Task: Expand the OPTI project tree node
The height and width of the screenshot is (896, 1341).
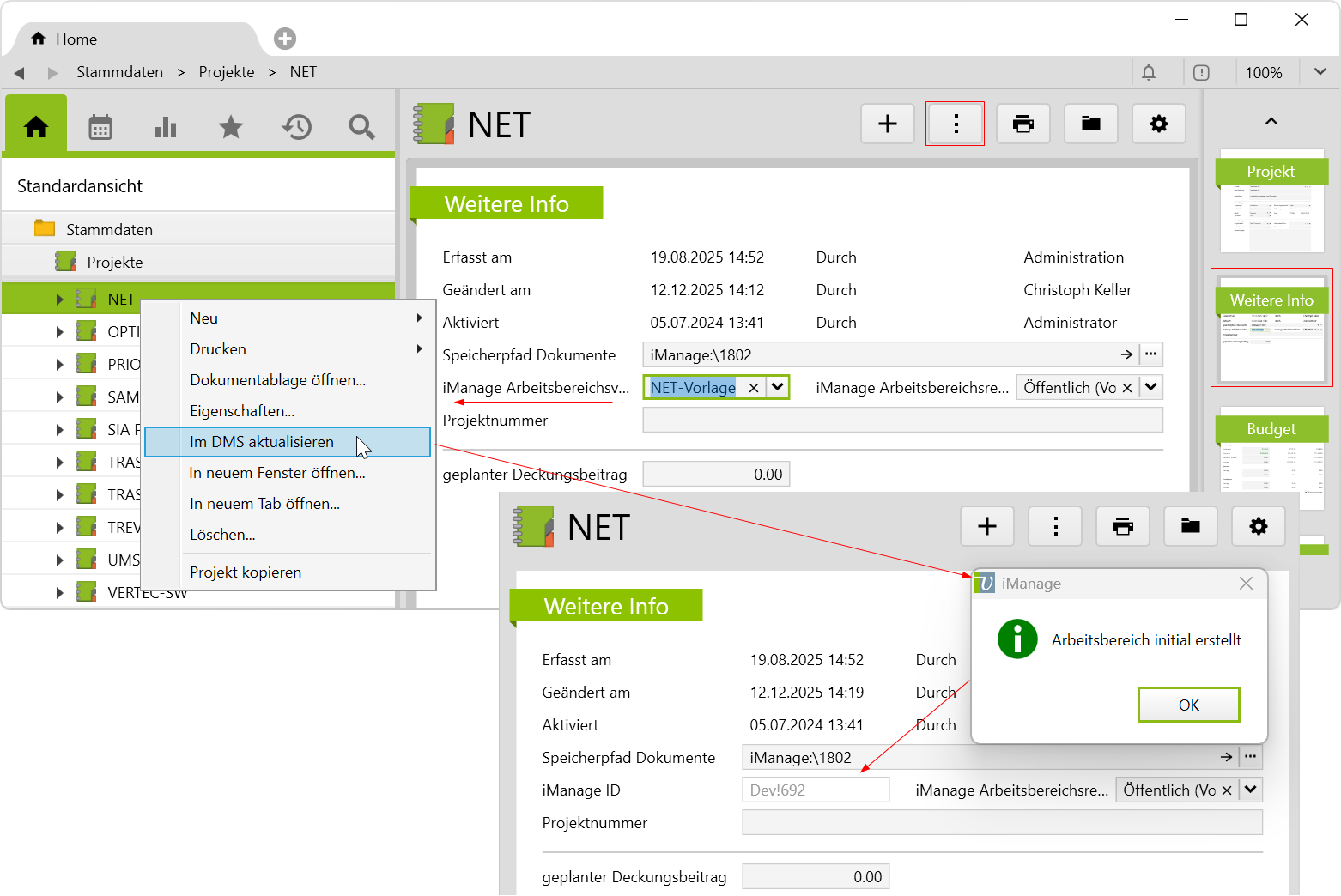Action: (x=59, y=332)
